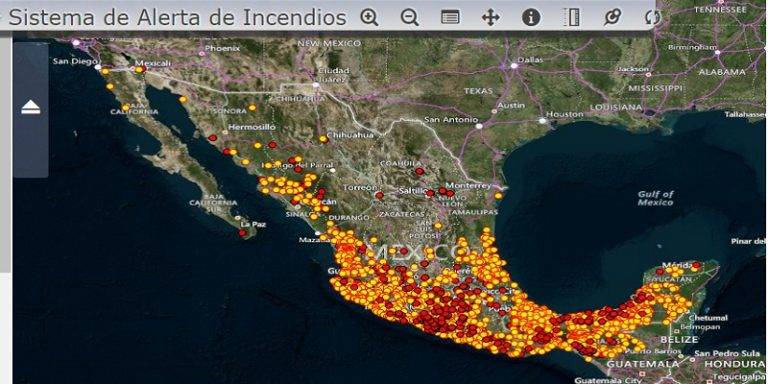Click the Mérida city label

click(x=678, y=265)
